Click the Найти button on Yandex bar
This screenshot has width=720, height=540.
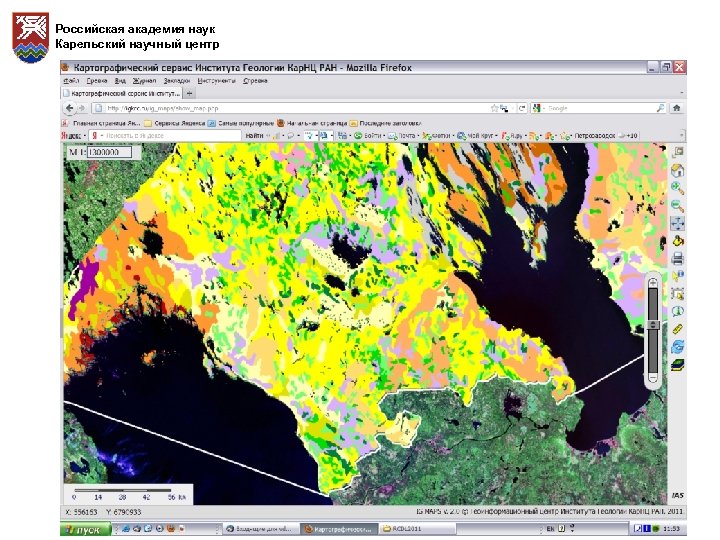254,136
